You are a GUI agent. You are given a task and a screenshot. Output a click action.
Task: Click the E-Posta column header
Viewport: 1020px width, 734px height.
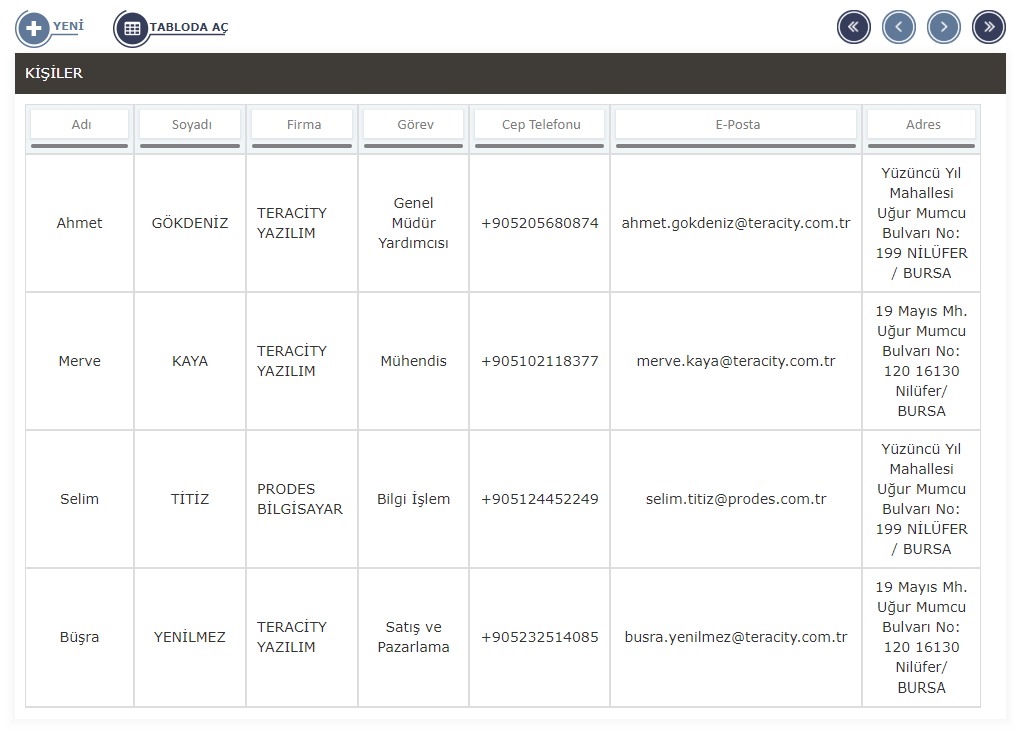[x=736, y=125]
